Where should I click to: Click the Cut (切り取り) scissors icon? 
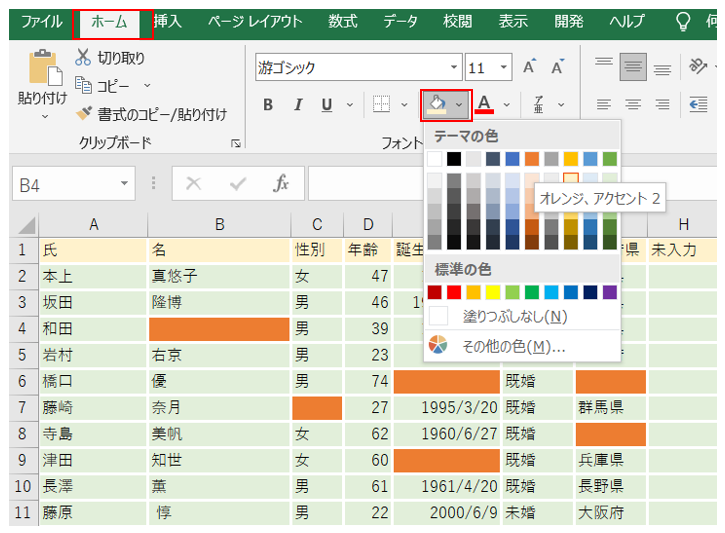tap(83, 58)
